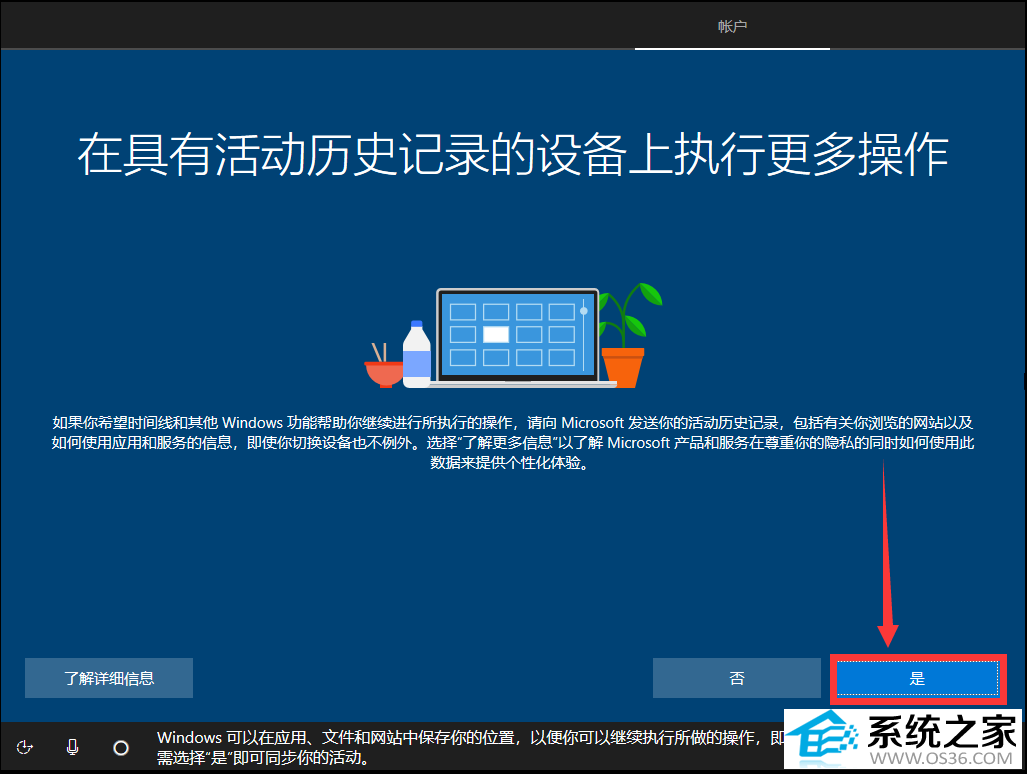Click the heading 在具有活动历史记录的设备上执行更多操作
Image resolution: width=1027 pixels, height=774 pixels.
pyautogui.click(x=513, y=155)
